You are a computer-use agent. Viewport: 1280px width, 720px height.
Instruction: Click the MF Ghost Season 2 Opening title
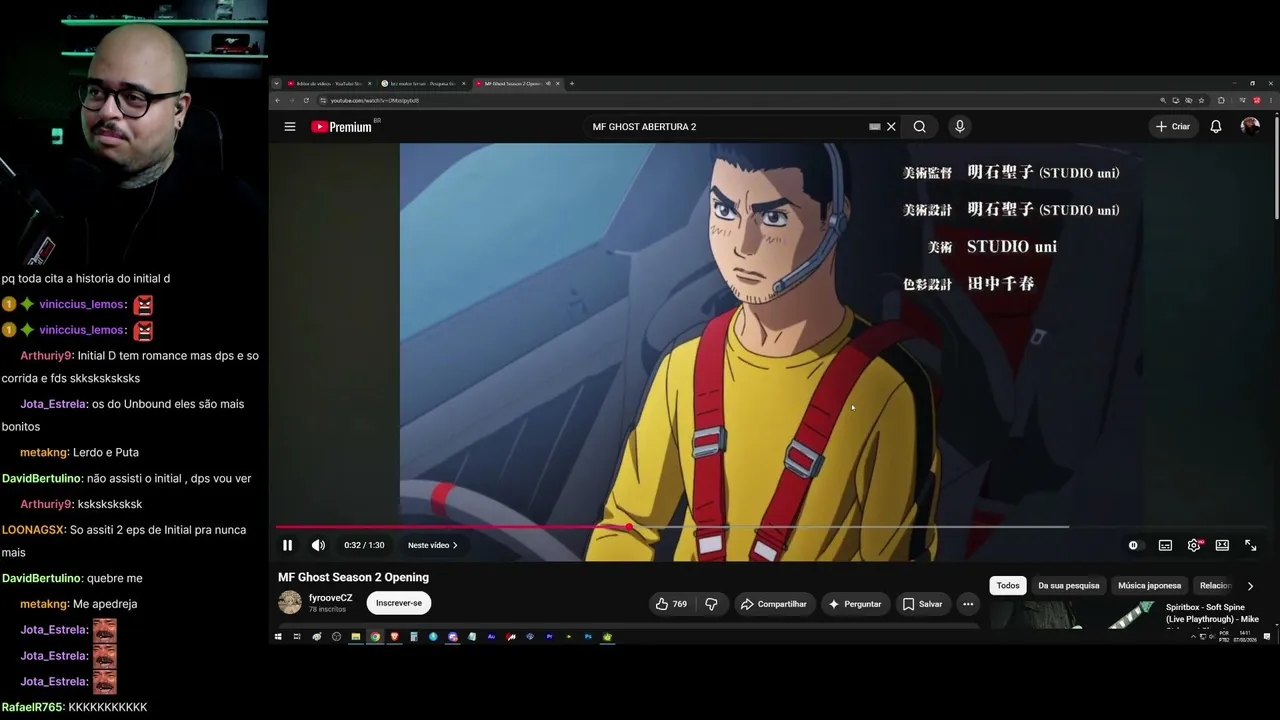pos(353,577)
